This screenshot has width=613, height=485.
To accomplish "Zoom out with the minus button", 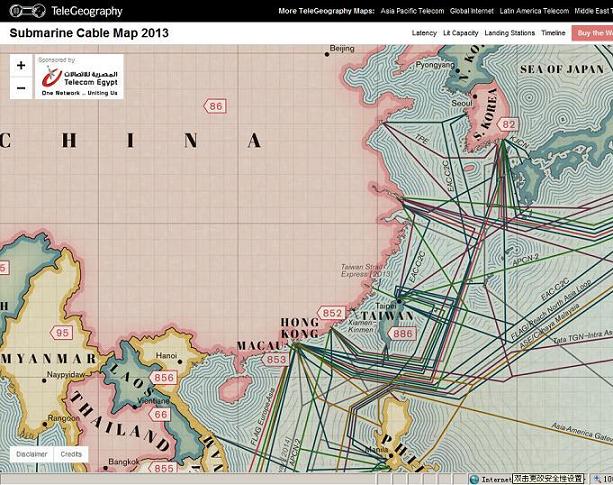I will 22,88.
